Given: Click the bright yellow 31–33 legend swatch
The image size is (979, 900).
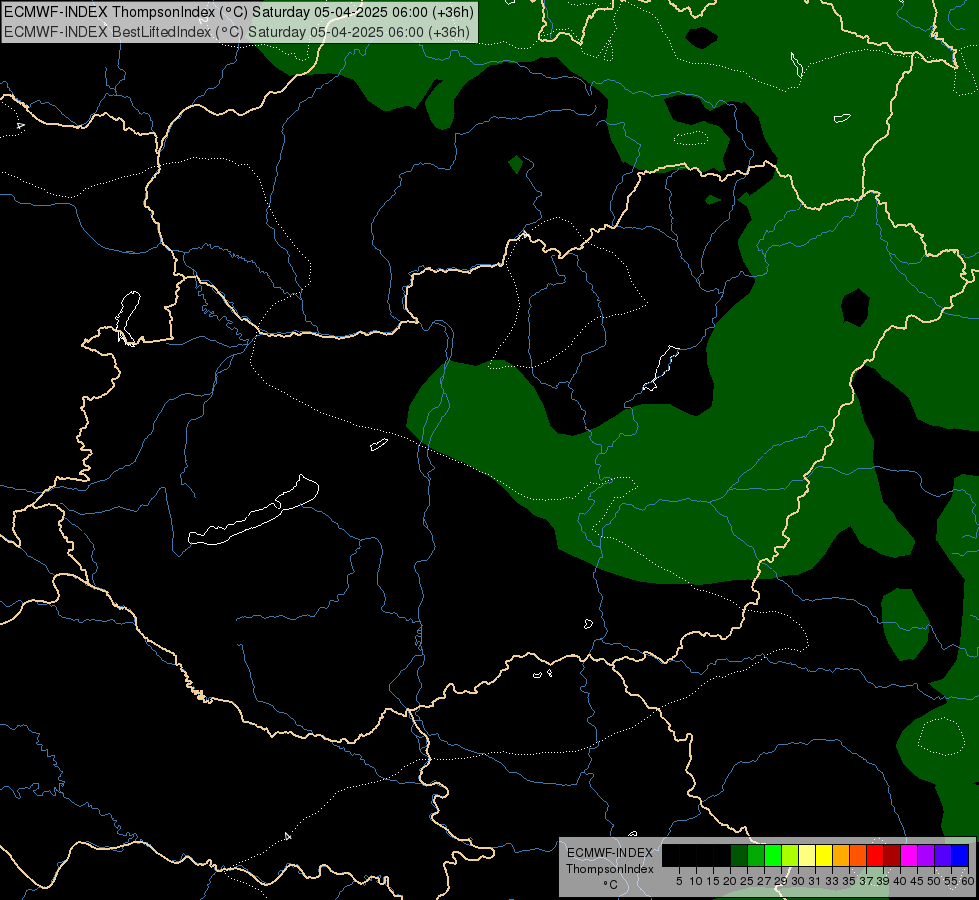Looking at the screenshot, I should click(x=824, y=855).
